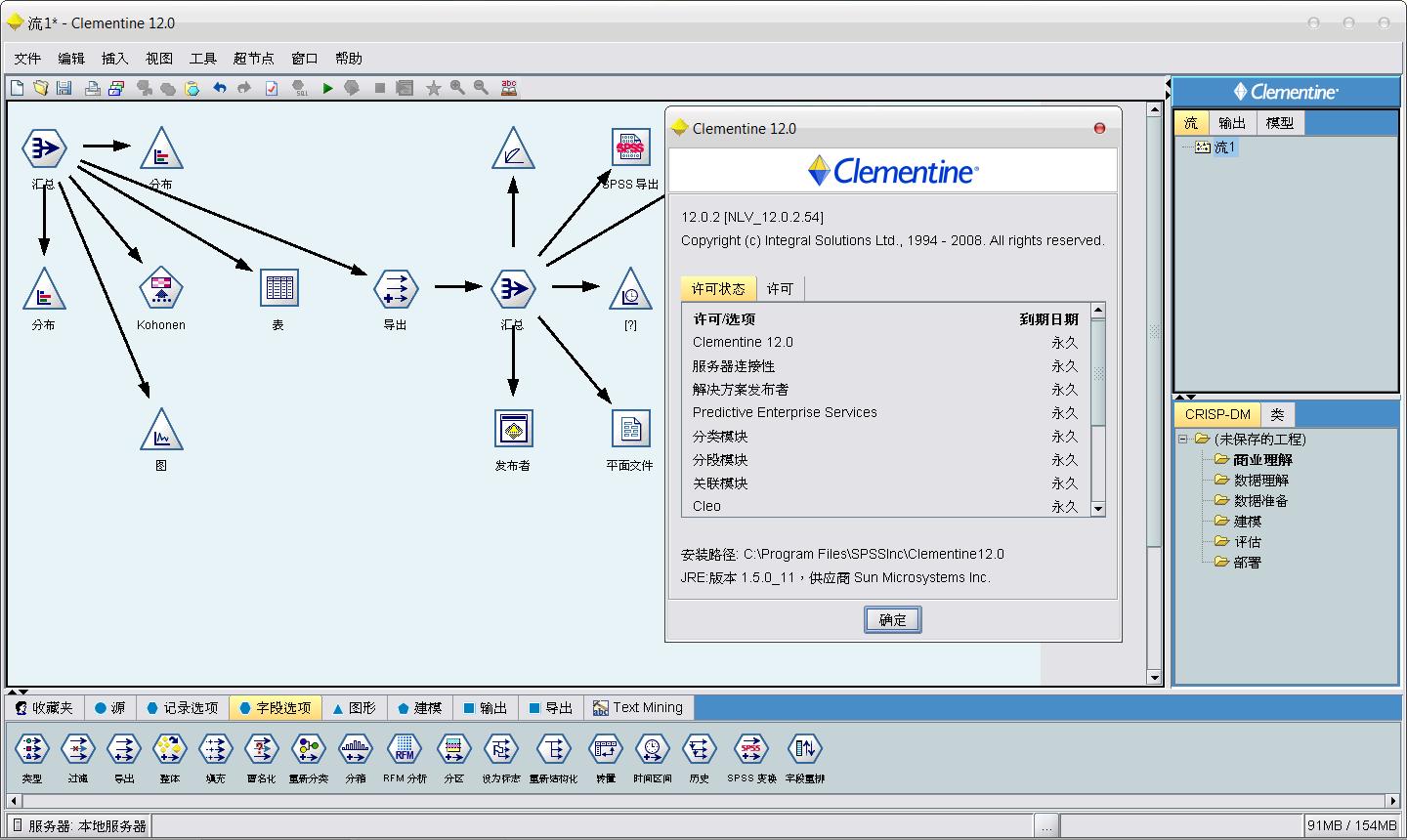Open the 源 (Sources) palette tab
The image size is (1407, 840).
tap(110, 708)
